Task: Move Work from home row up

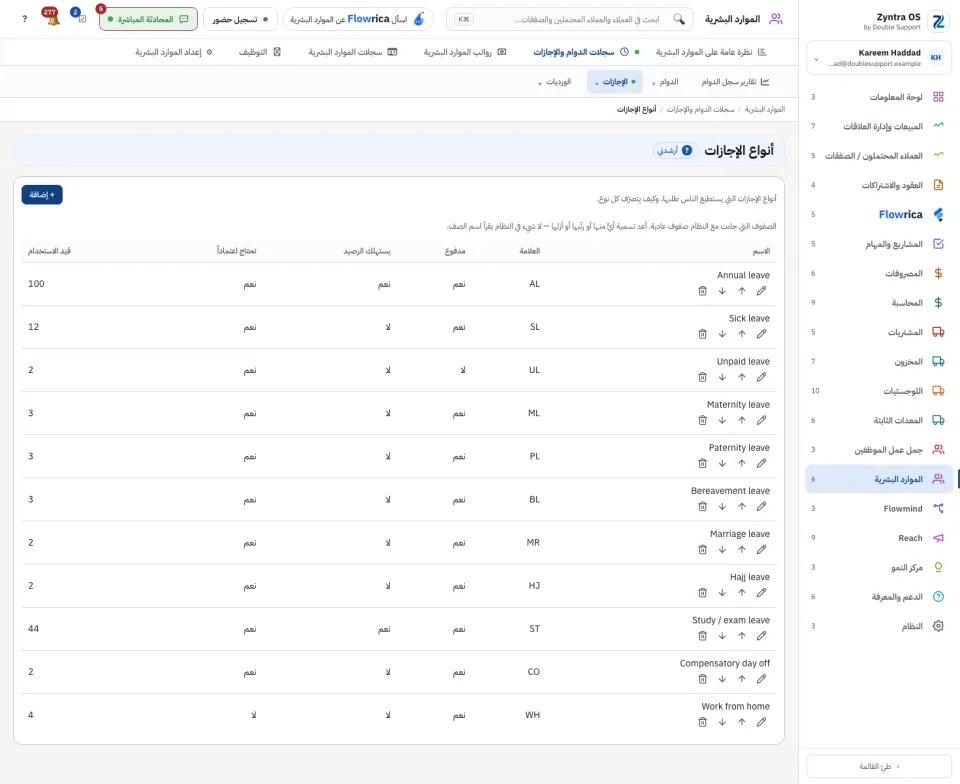Action: (741, 722)
